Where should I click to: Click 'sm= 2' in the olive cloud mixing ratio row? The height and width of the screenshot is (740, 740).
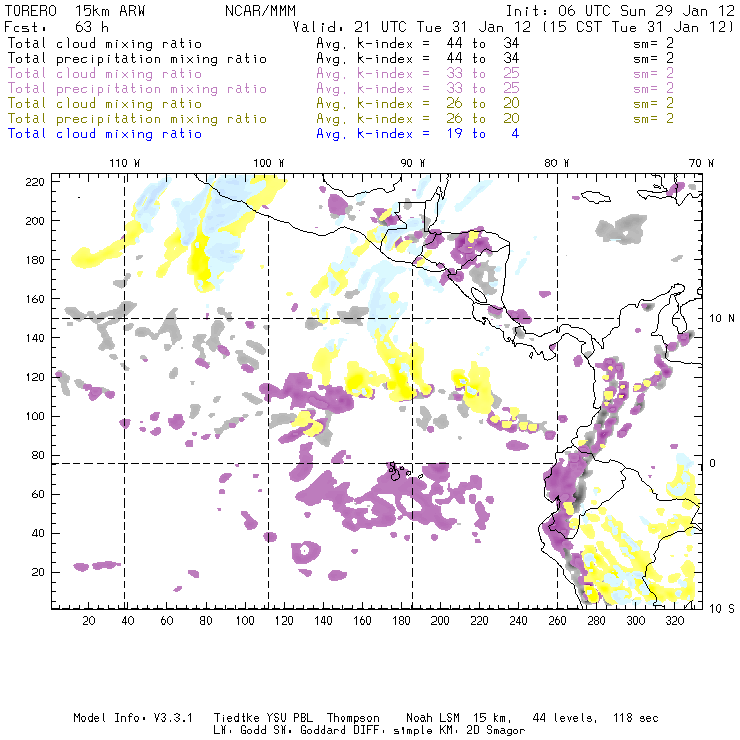654,103
